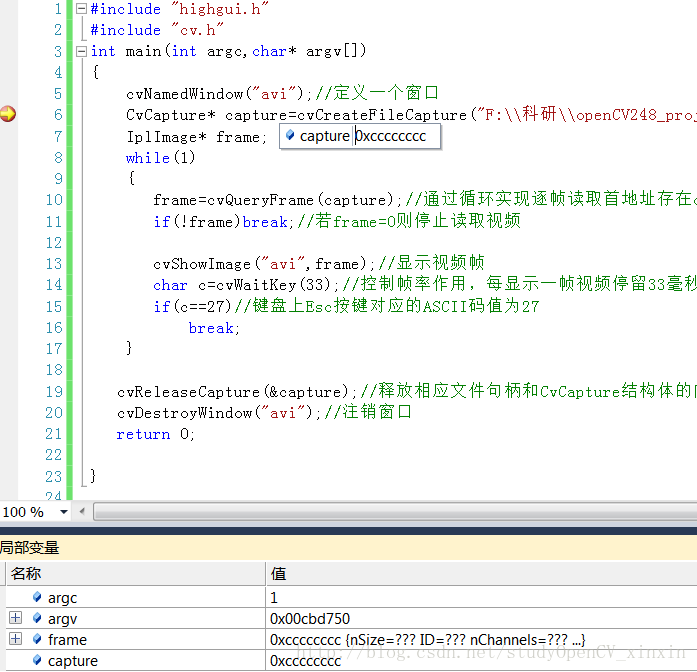Select the argc value 1
The image size is (697, 672).
(x=274, y=597)
